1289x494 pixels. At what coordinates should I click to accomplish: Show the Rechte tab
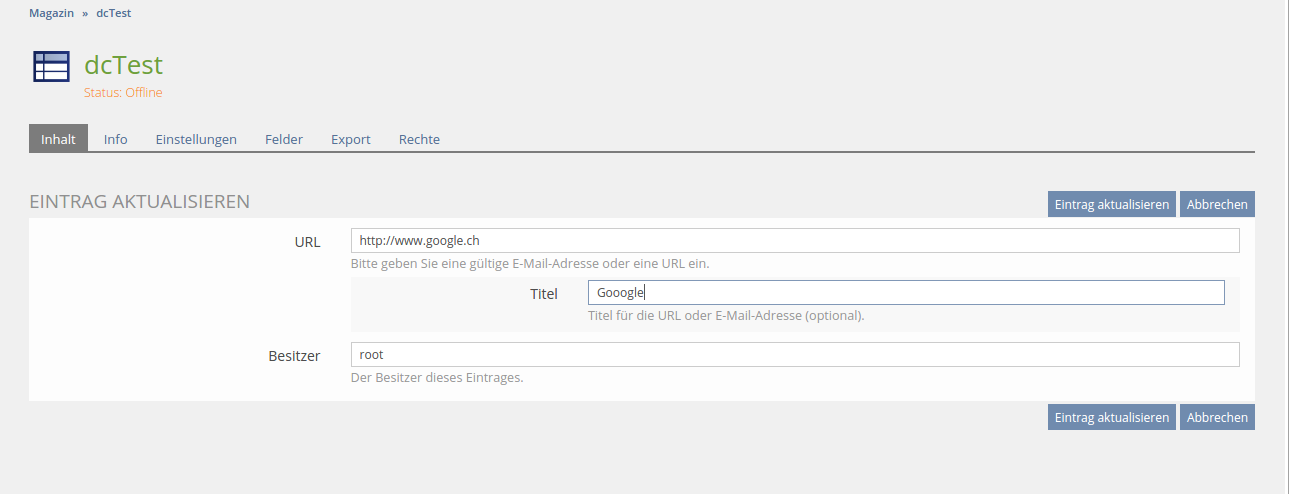[x=419, y=139]
